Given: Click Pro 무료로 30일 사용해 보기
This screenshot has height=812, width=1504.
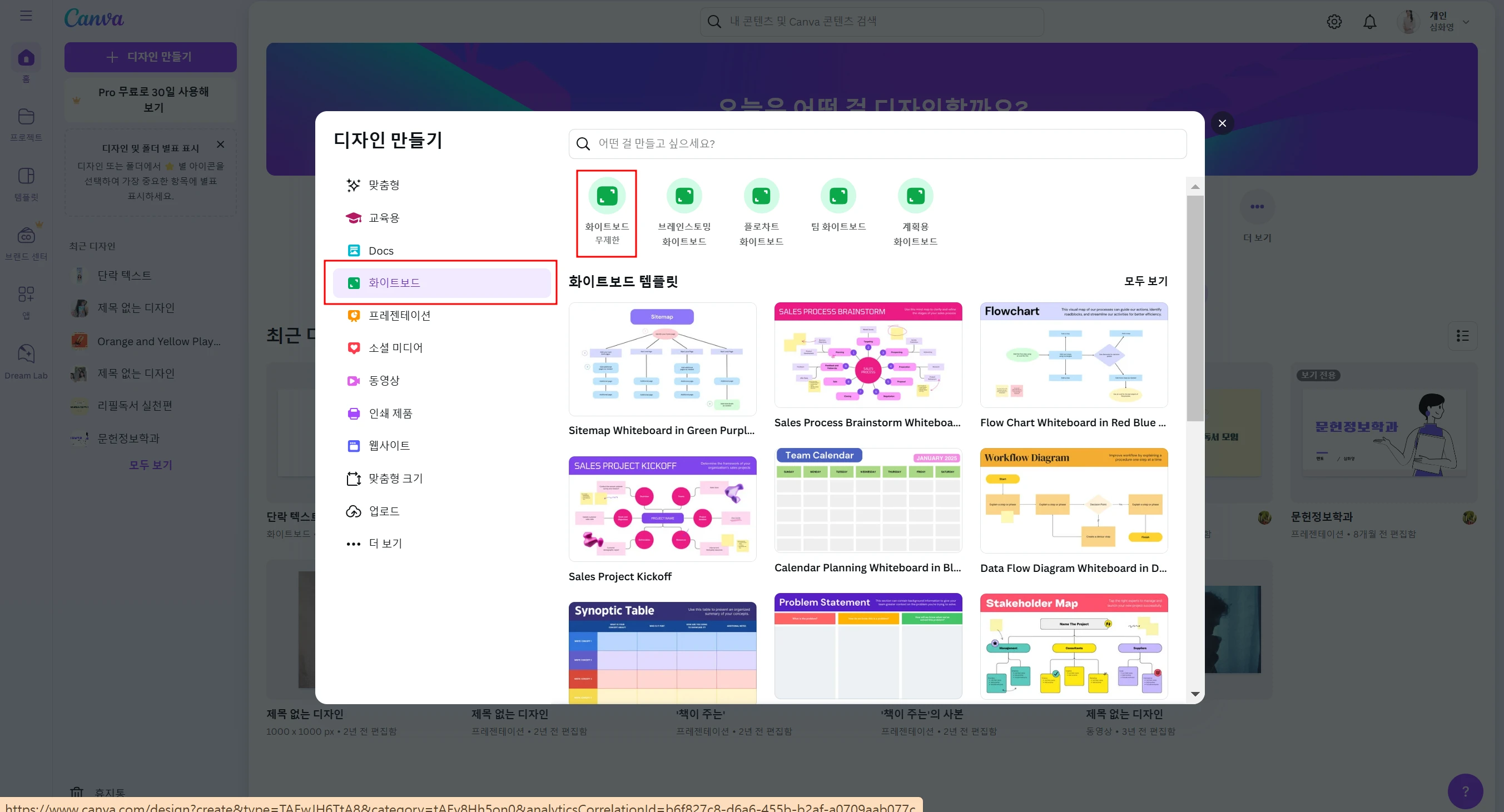Looking at the screenshot, I should point(150,100).
